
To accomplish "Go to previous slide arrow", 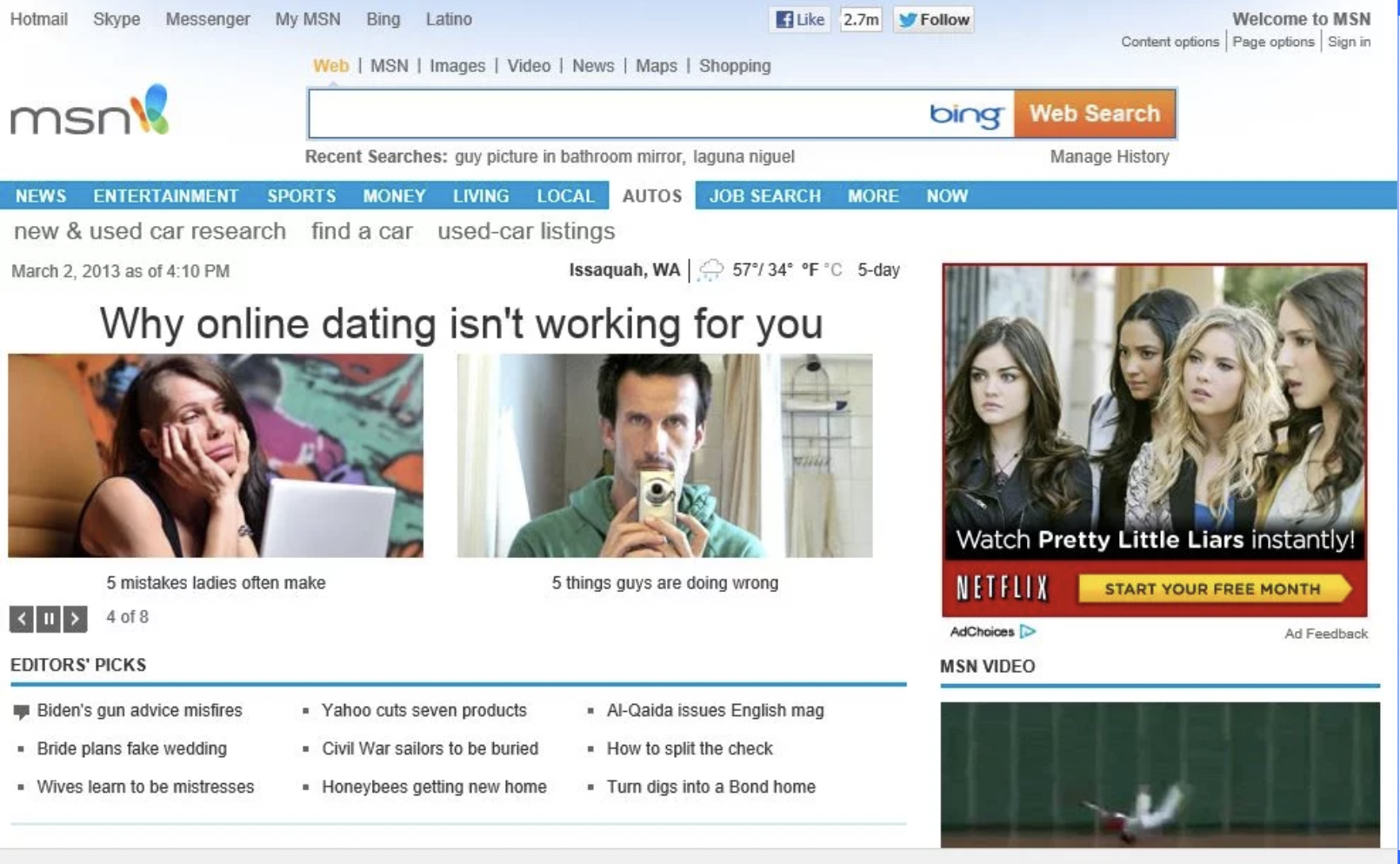I will pos(22,618).
